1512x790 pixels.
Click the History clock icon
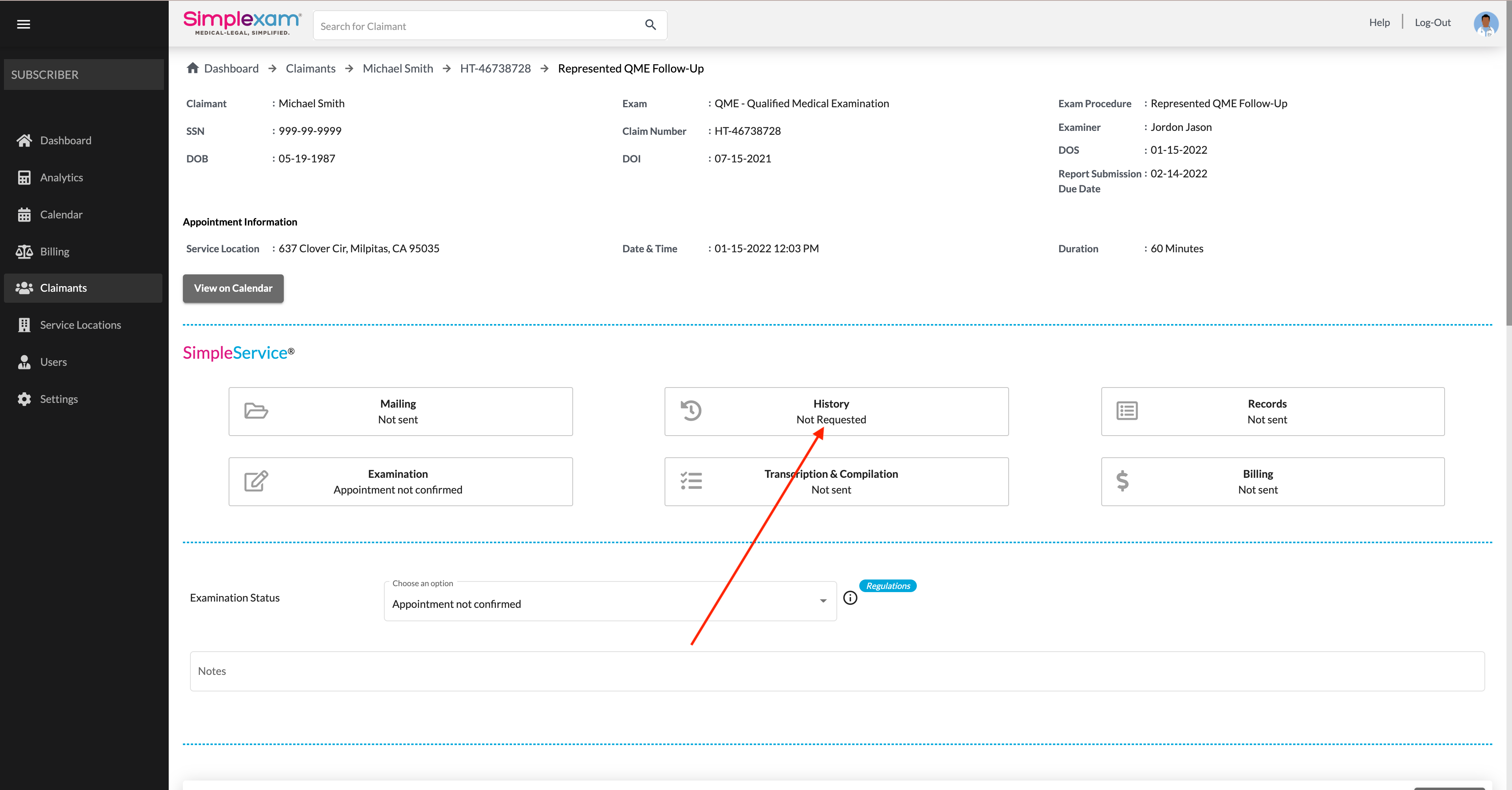[x=691, y=411]
